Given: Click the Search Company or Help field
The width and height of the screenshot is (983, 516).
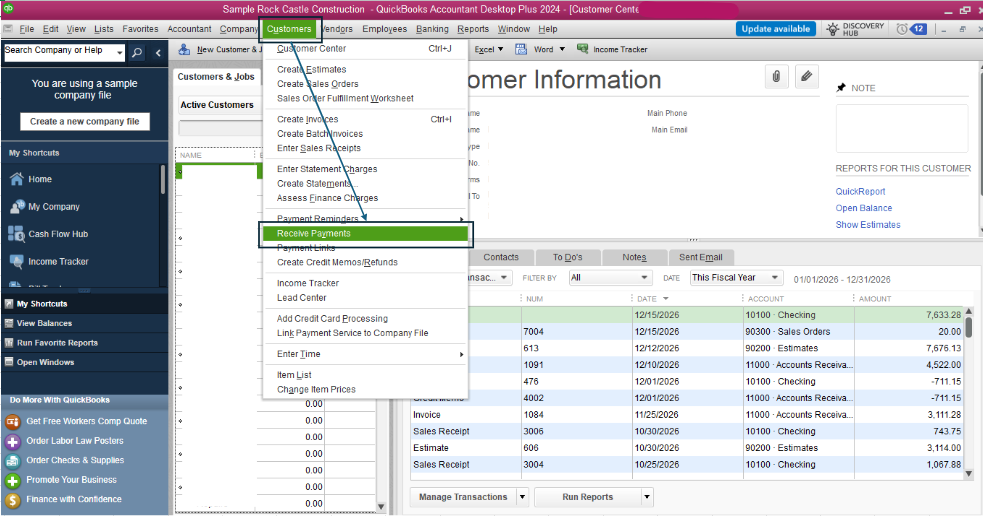Looking at the screenshot, I should point(58,51).
